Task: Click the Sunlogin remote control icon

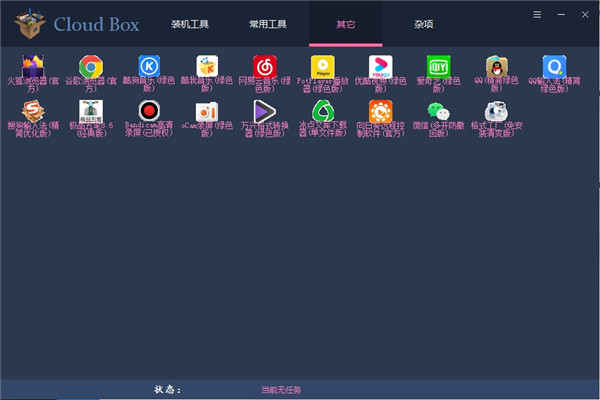Action: tap(381, 111)
